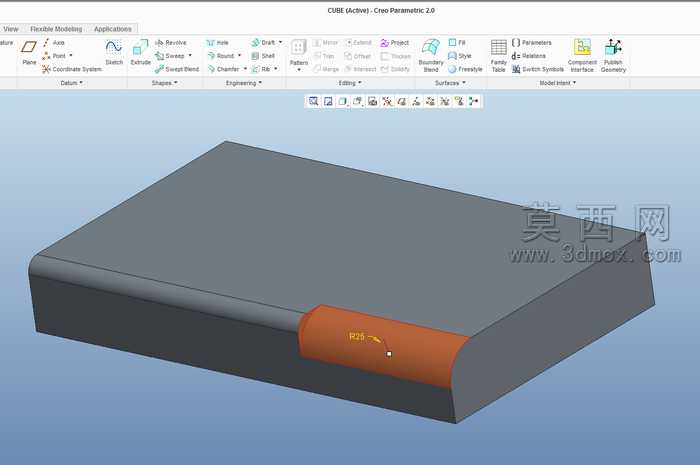
Task: Click Component Interface
Action: (x=582, y=55)
